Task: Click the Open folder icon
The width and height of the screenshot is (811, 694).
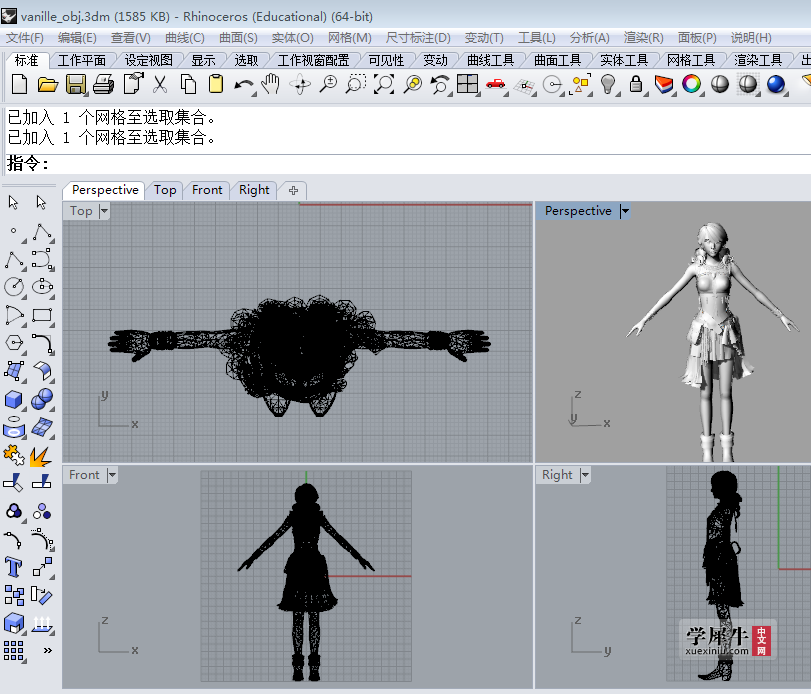Action: click(x=48, y=84)
